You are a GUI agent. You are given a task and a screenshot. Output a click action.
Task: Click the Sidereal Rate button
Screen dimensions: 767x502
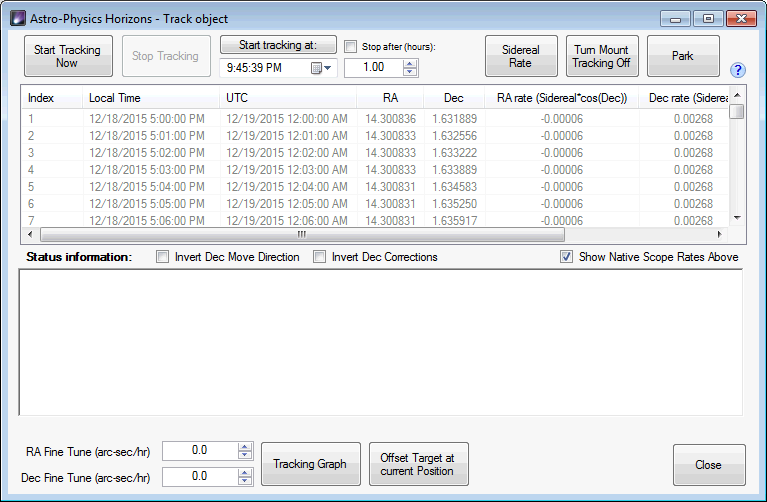[521, 56]
